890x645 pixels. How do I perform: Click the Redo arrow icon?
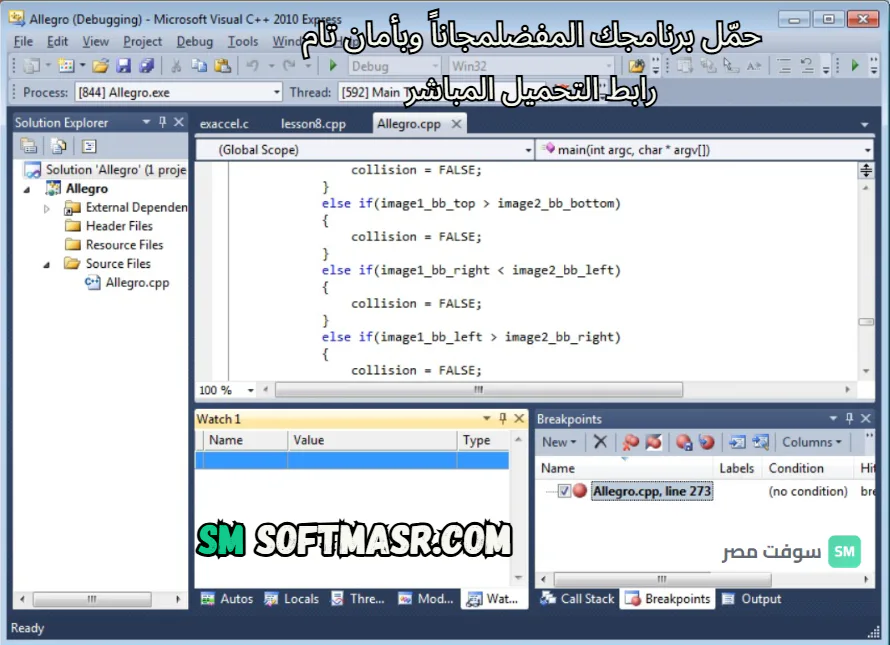[x=289, y=66]
